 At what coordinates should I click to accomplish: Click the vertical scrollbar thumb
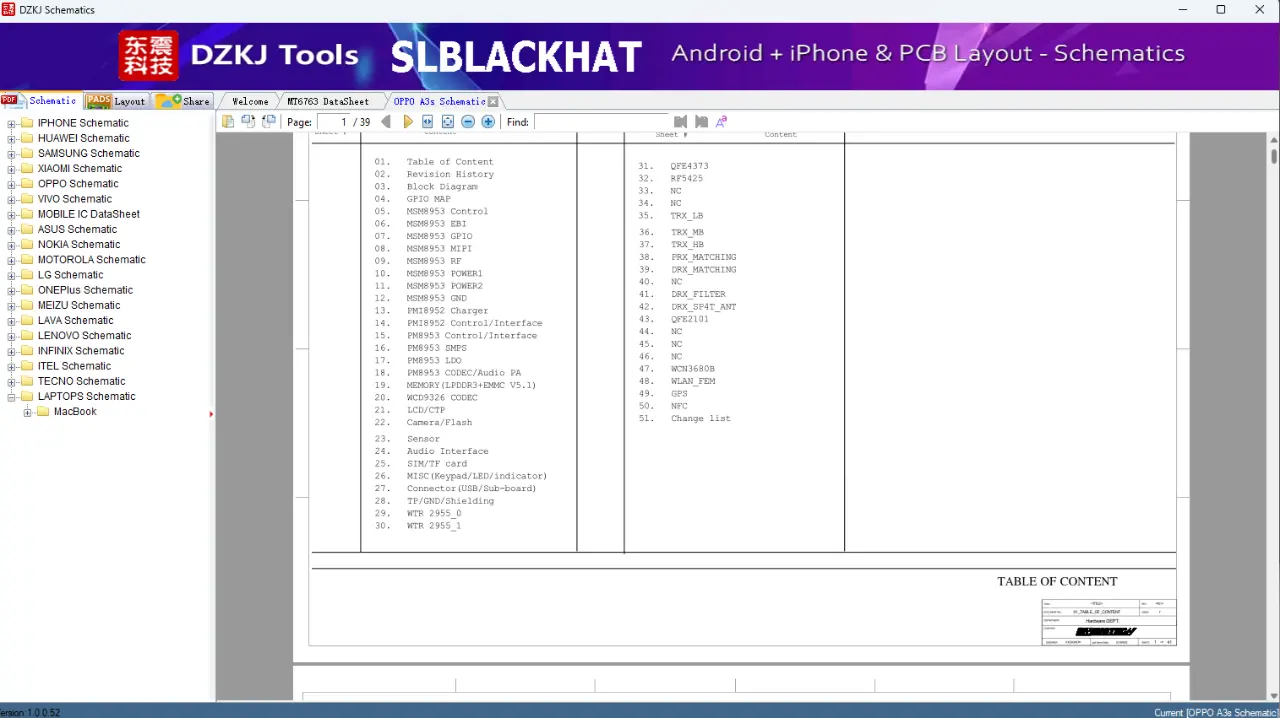(1274, 156)
